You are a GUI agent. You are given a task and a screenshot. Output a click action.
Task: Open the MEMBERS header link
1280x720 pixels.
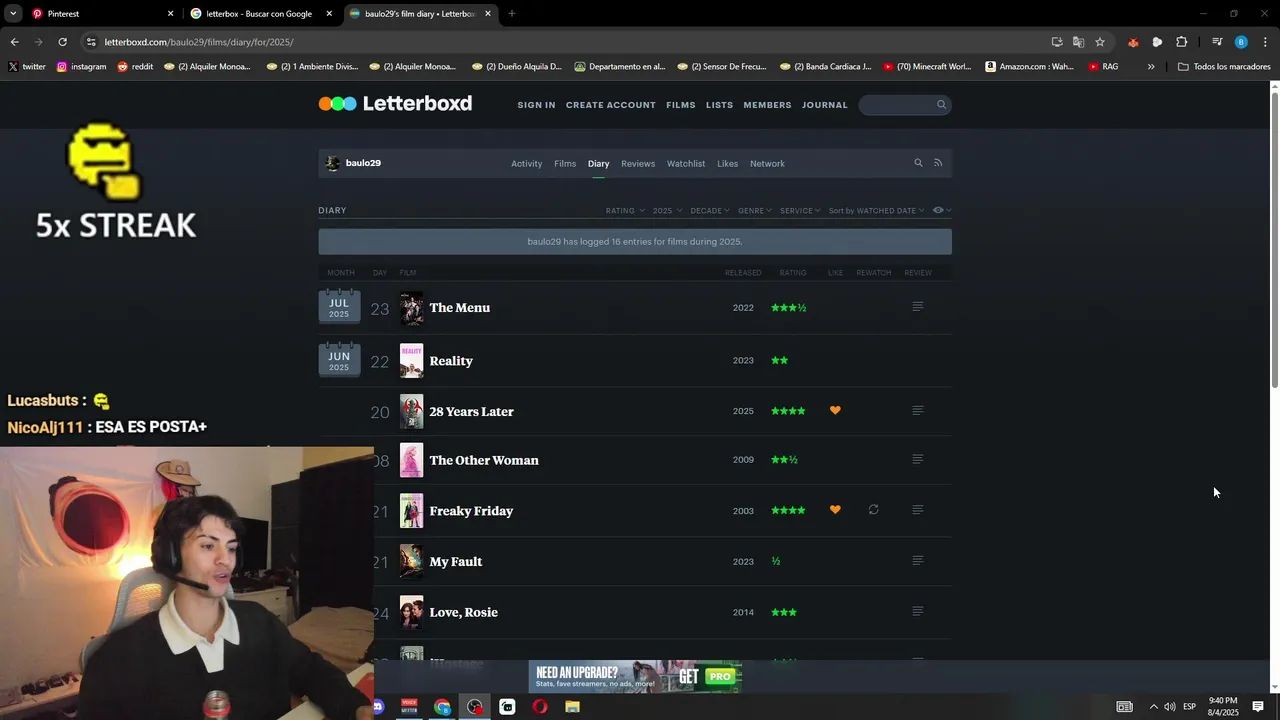767,105
